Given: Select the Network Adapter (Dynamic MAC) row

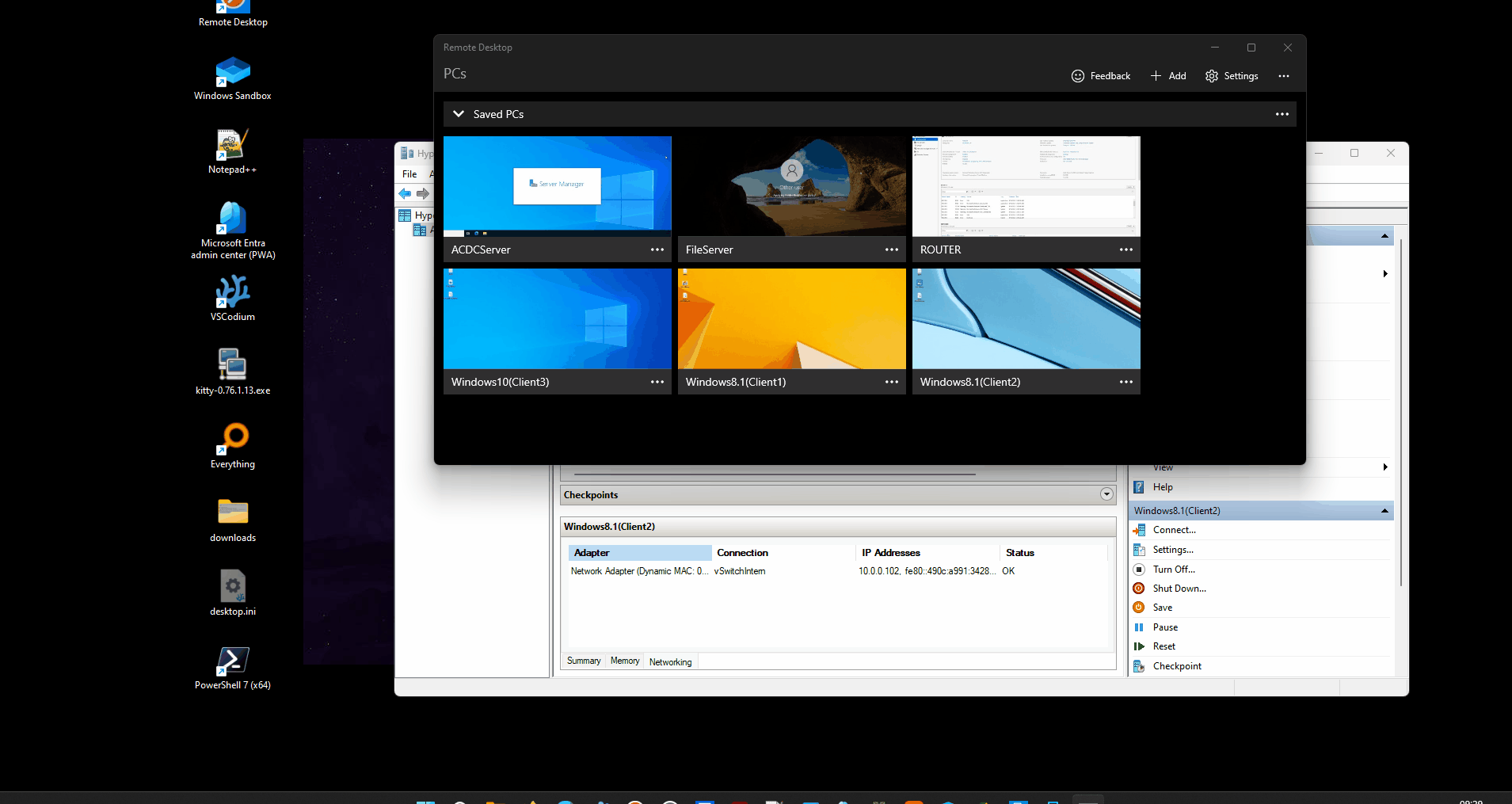Looking at the screenshot, I should tap(837, 571).
